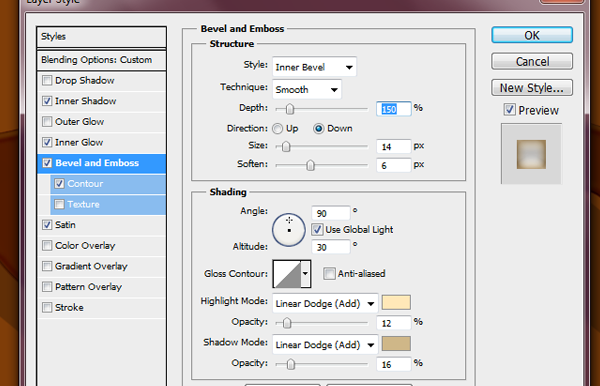This screenshot has height=386, width=600.
Task: Select the Pattern Overlay label in styles list
Action: click(88, 287)
